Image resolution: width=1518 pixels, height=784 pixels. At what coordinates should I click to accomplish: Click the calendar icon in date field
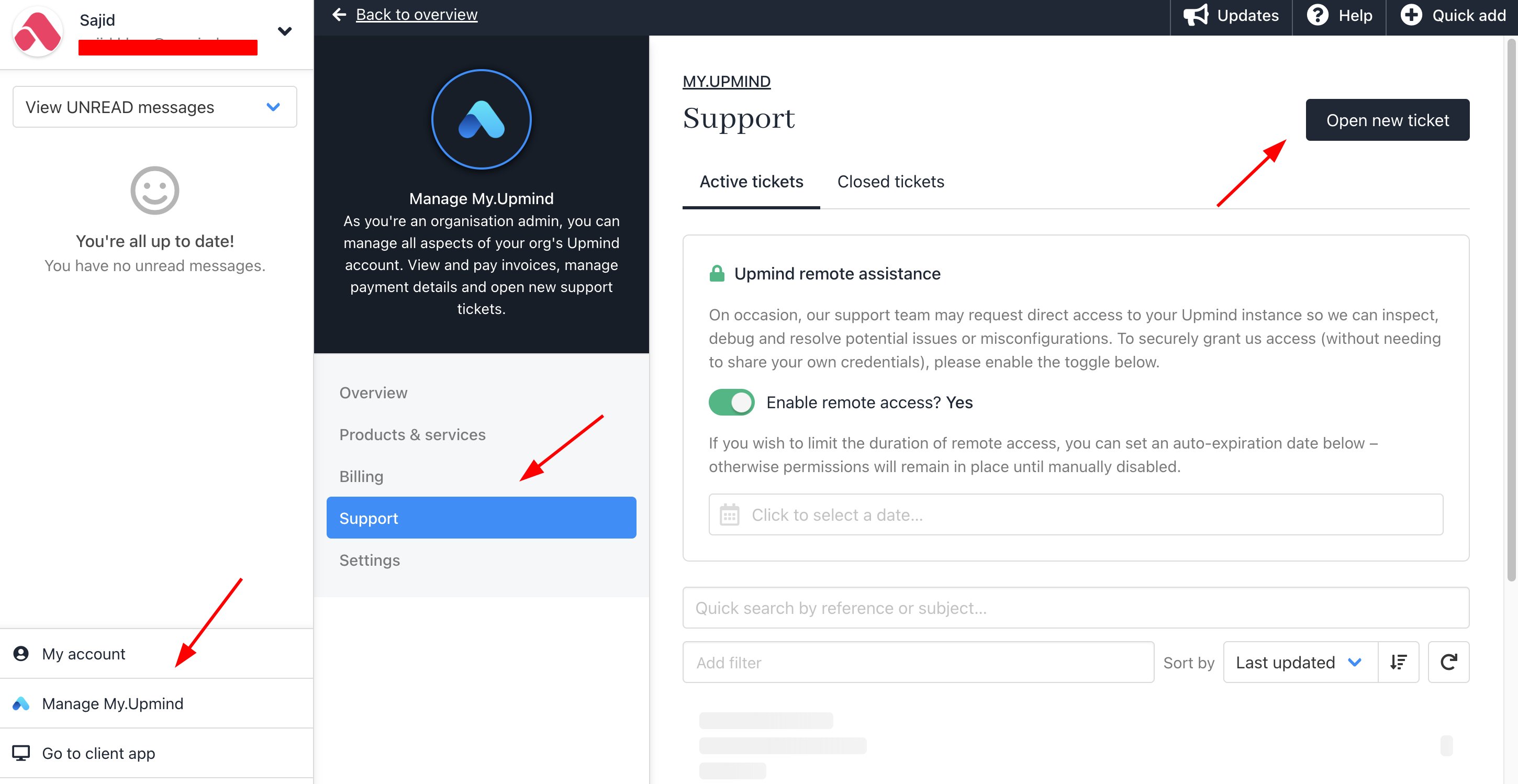[x=729, y=514]
